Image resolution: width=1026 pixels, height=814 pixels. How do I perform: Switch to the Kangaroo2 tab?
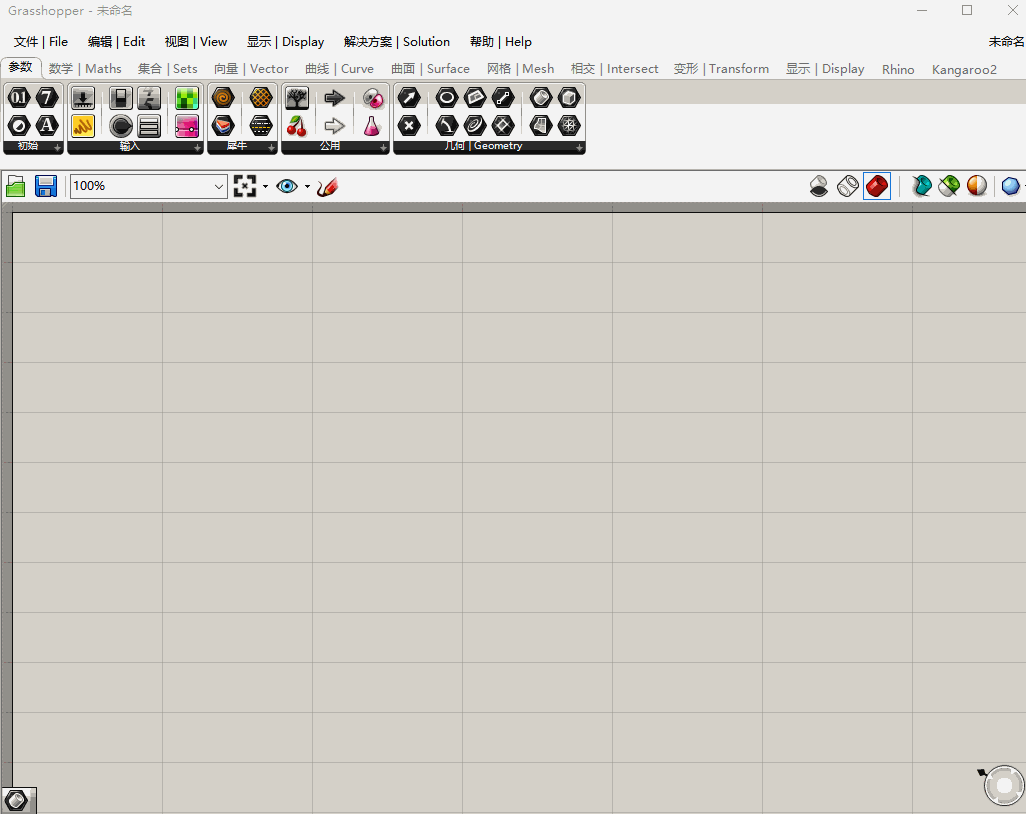(x=964, y=69)
